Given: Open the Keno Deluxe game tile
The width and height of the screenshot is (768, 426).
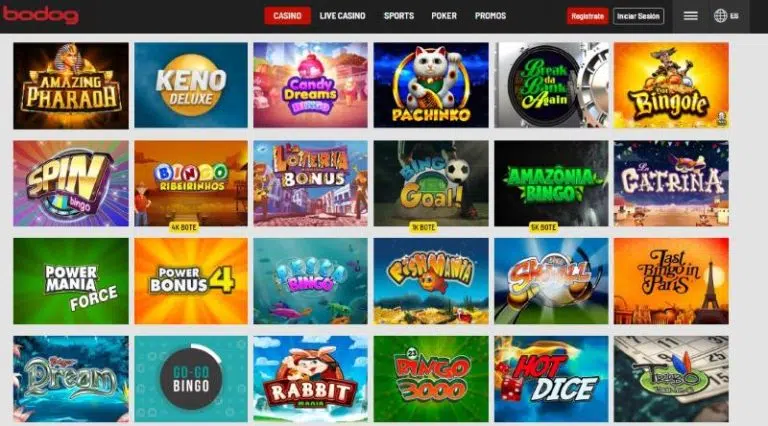Looking at the screenshot, I should (x=191, y=85).
